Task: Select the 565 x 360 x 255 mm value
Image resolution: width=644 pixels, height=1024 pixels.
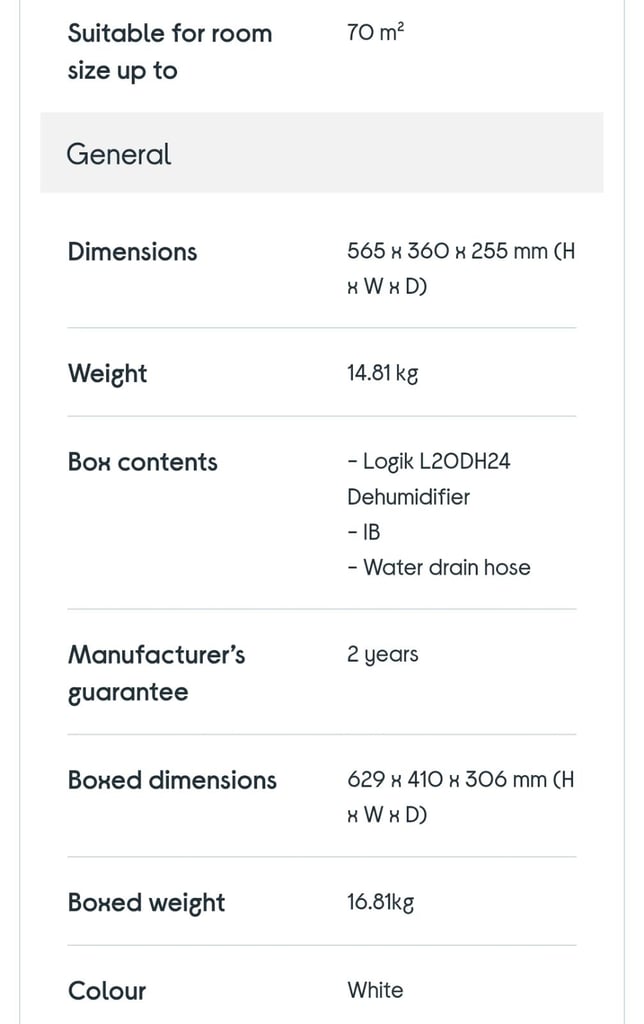Action: coord(461,268)
